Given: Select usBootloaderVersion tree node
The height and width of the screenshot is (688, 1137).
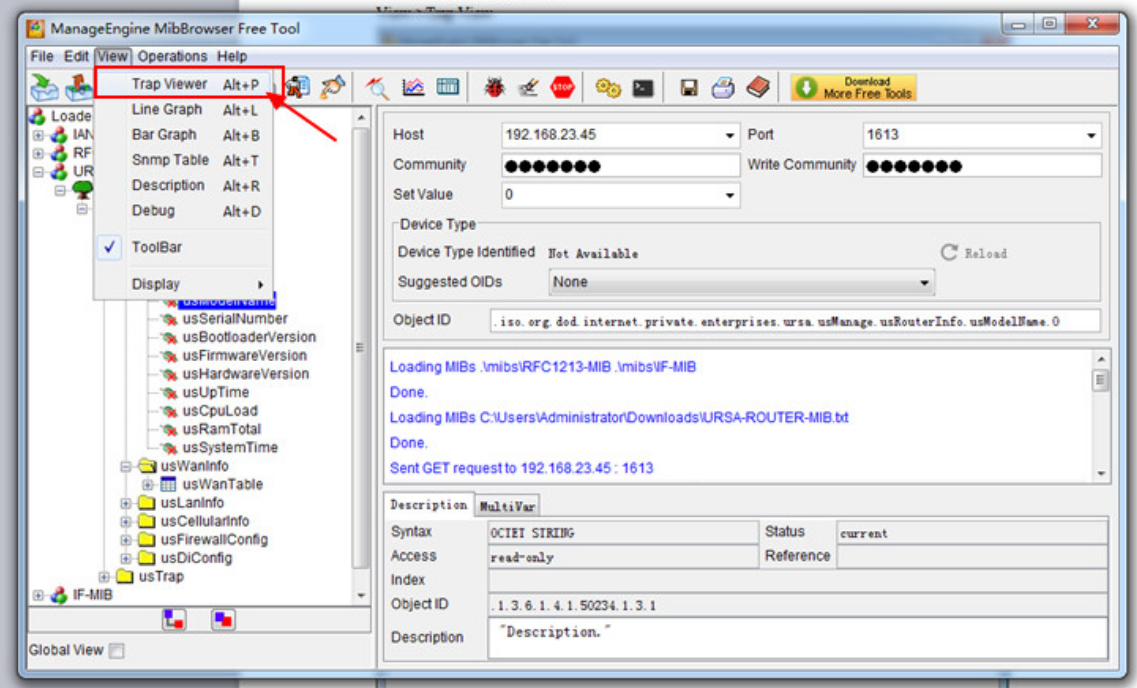Looking at the screenshot, I should coord(249,337).
